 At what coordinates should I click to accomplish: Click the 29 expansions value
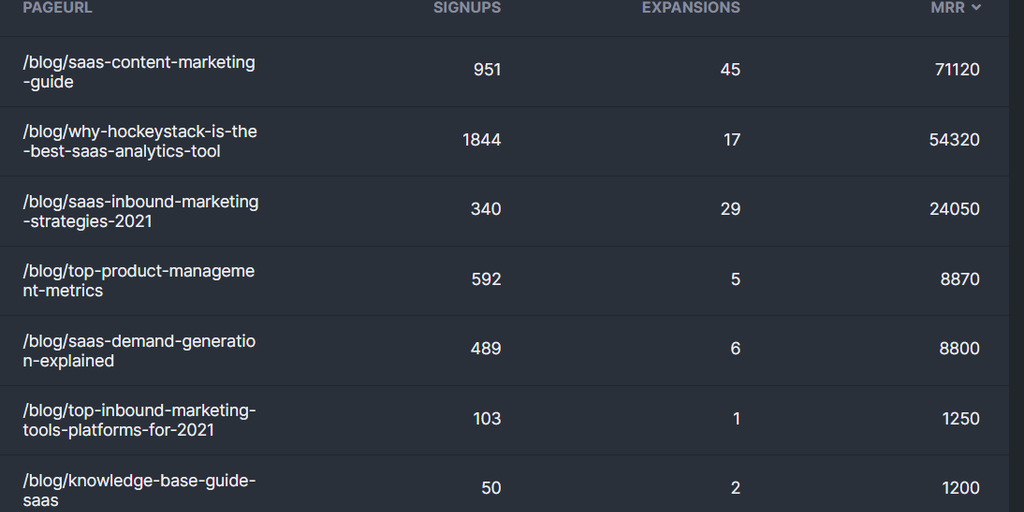click(730, 209)
